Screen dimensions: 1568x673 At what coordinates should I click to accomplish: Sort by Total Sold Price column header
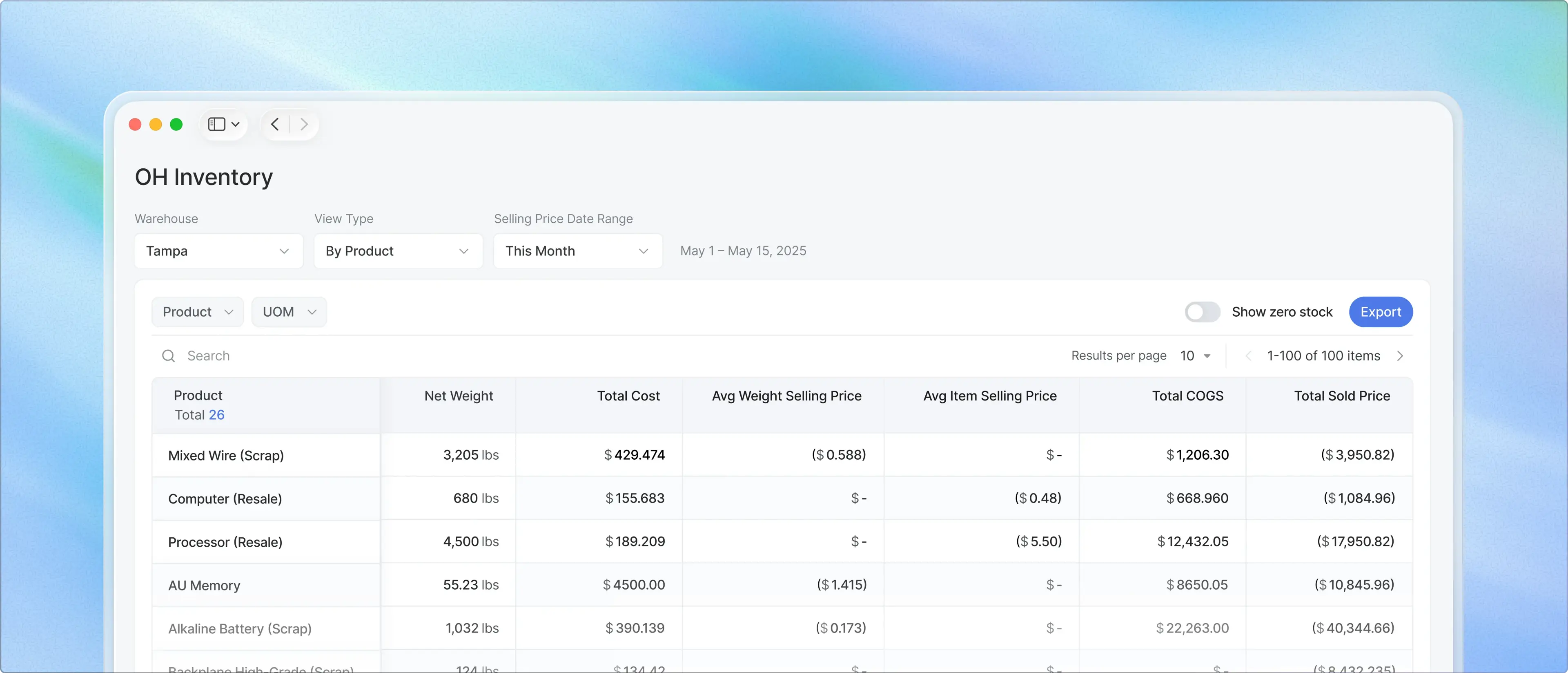point(1341,396)
